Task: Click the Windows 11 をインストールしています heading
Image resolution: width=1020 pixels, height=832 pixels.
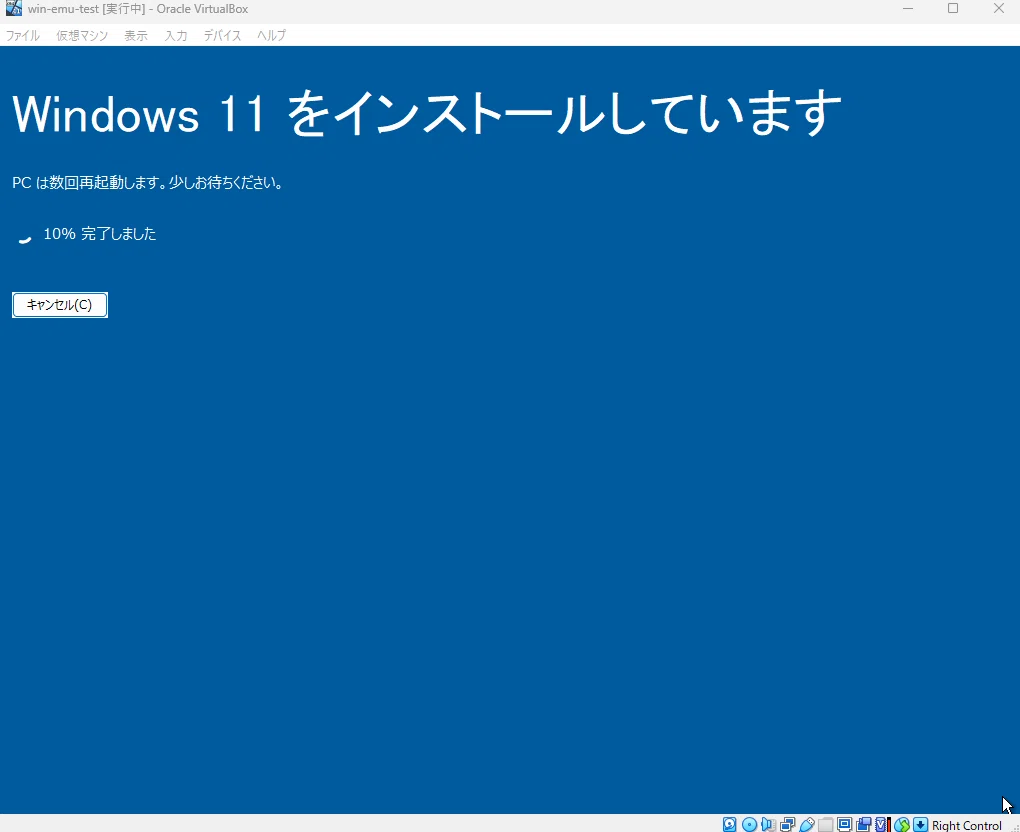Action: [427, 113]
